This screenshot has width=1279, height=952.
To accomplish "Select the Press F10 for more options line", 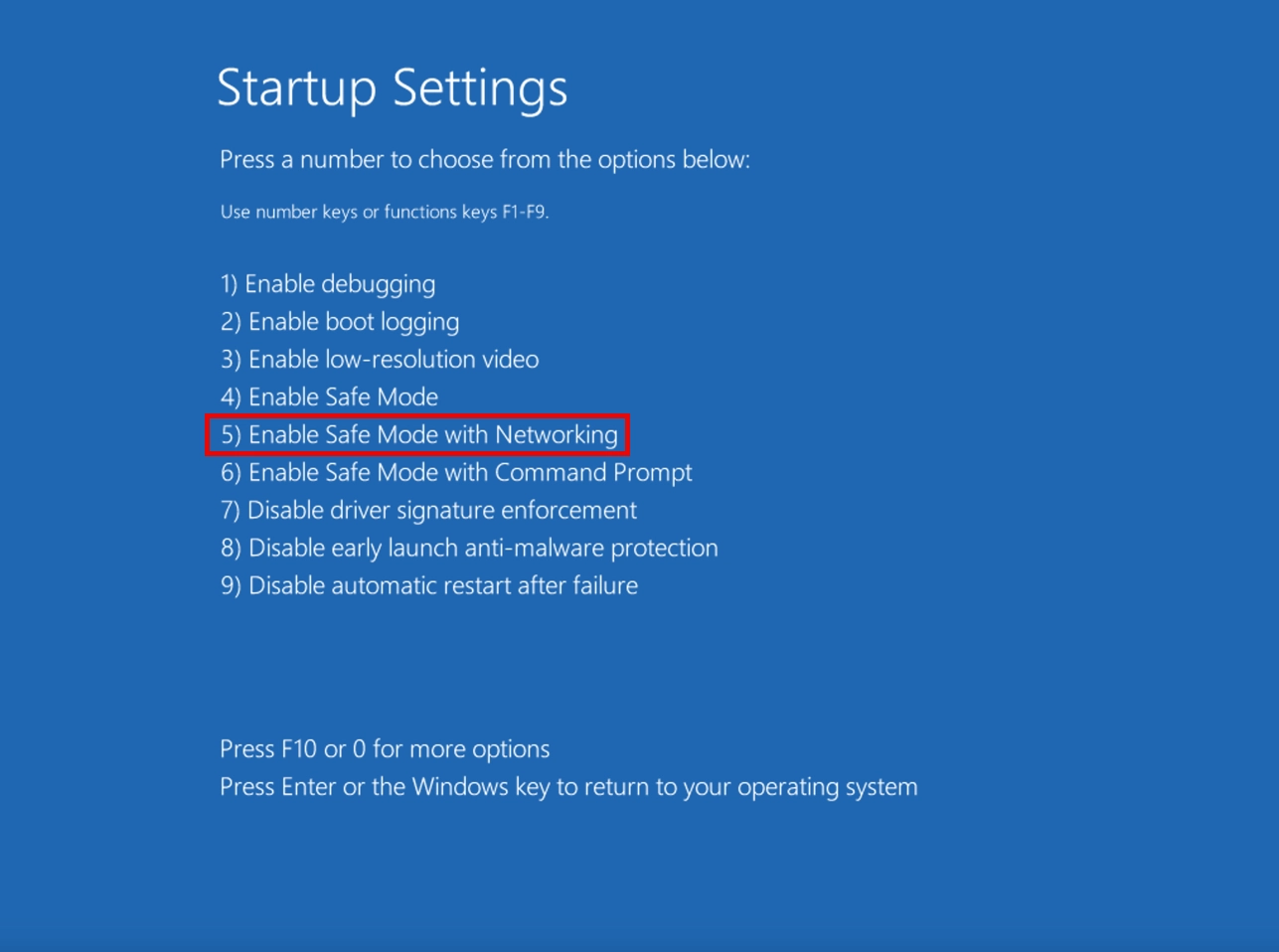I will (x=386, y=748).
